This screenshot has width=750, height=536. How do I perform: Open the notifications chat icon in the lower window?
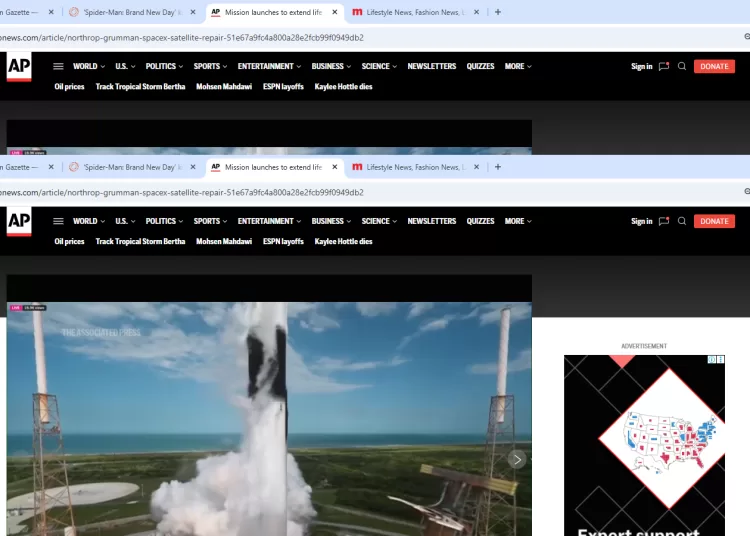pos(664,221)
